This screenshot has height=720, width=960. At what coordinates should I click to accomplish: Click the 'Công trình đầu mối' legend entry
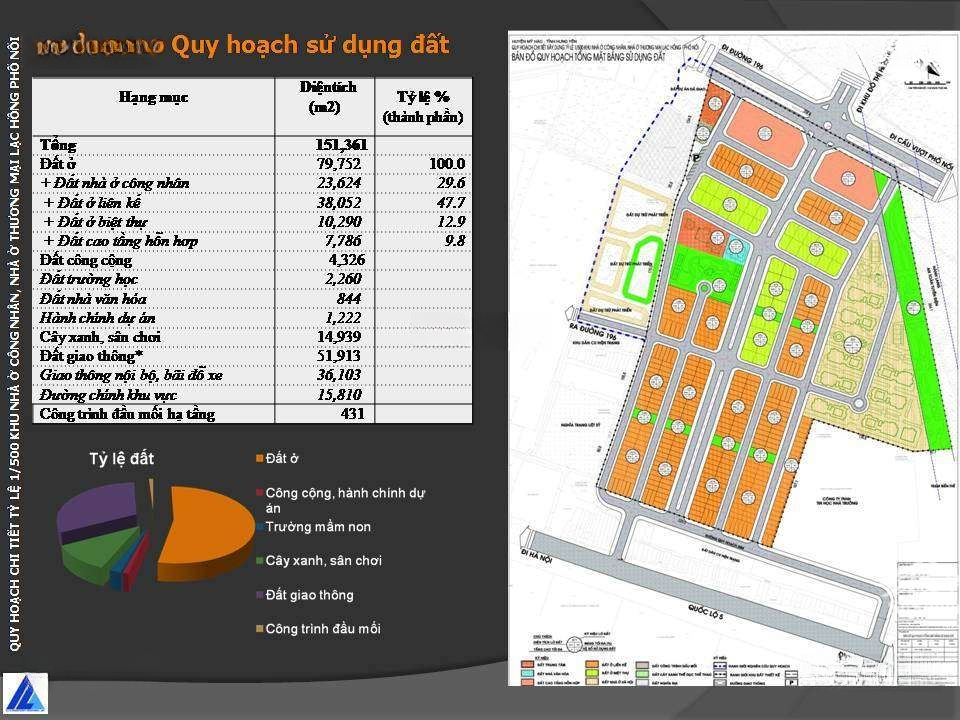pyautogui.click(x=322, y=629)
